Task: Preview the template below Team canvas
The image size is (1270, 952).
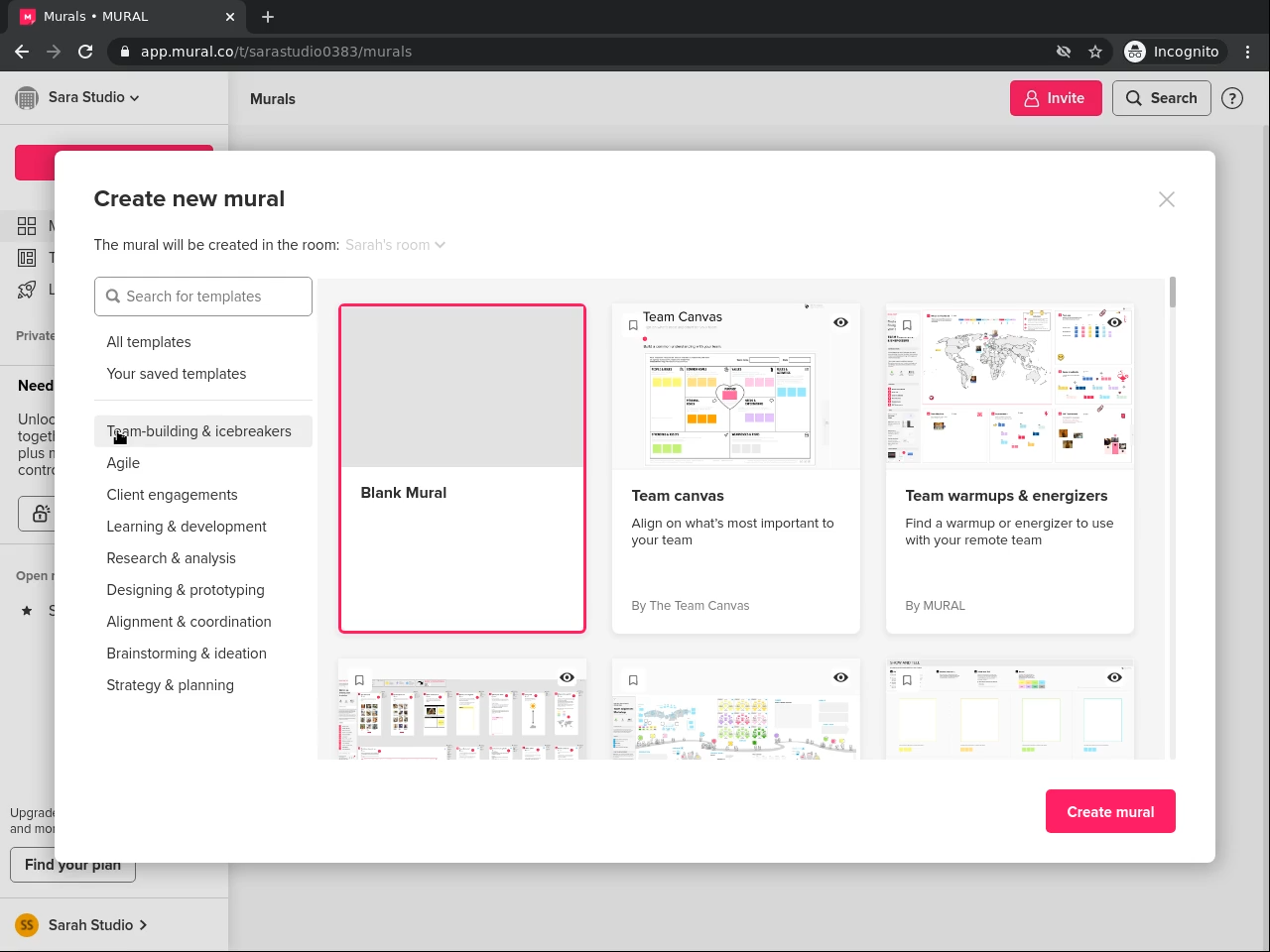Action: pyautogui.click(x=840, y=677)
